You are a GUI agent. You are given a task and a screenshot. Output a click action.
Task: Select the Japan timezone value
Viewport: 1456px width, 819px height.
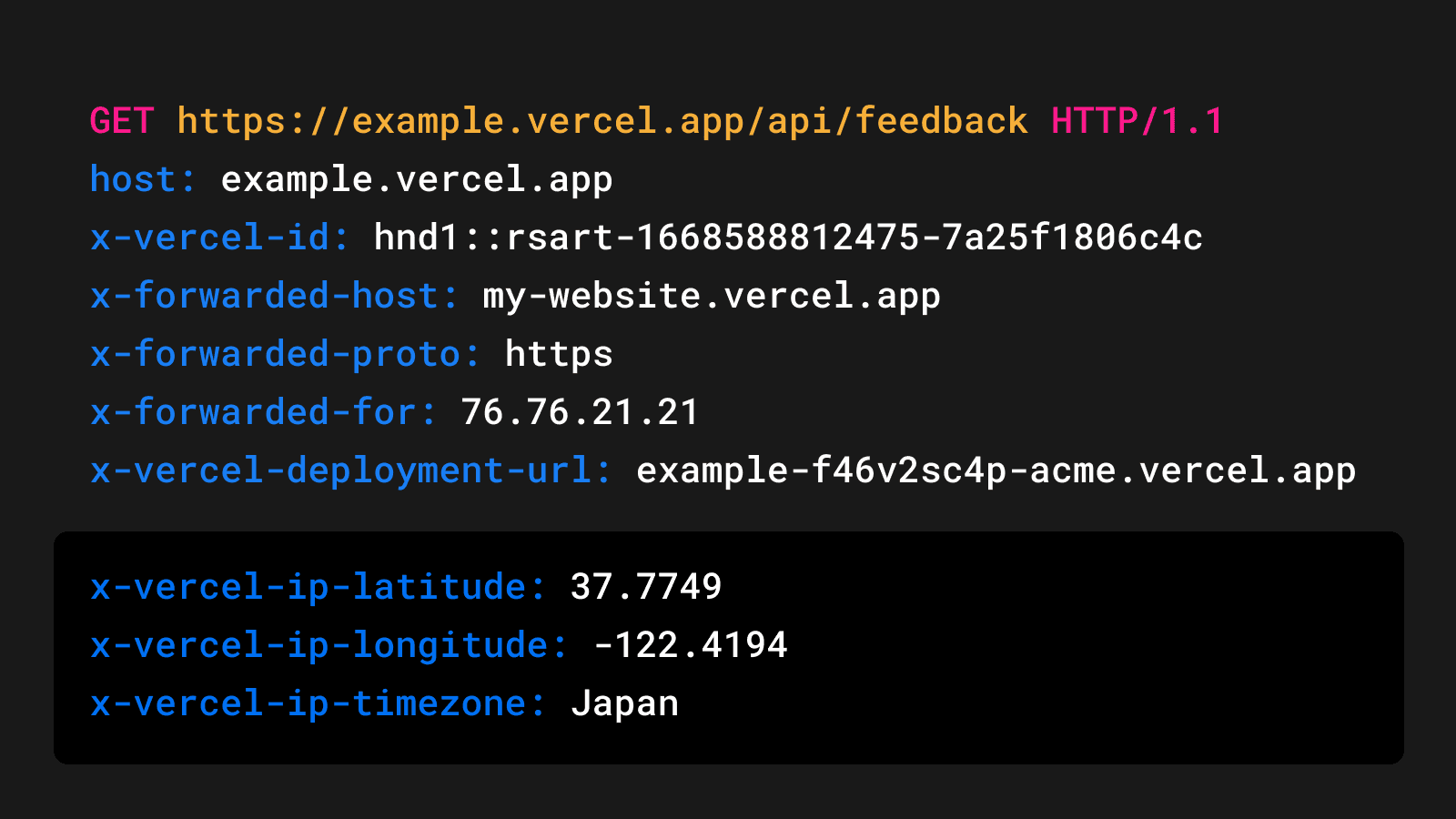coord(624,703)
